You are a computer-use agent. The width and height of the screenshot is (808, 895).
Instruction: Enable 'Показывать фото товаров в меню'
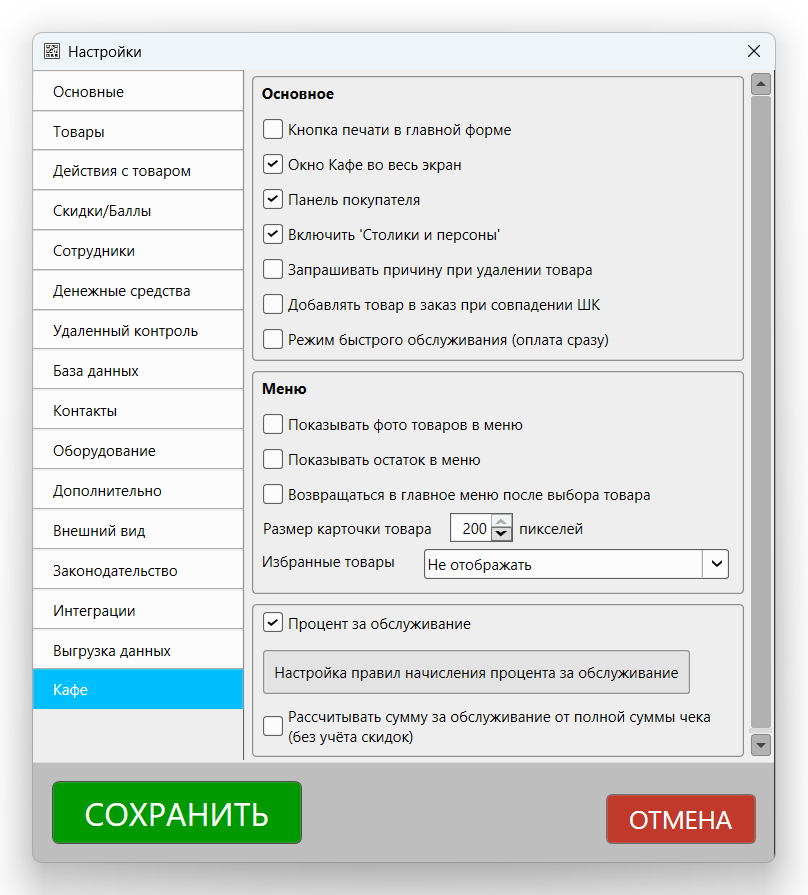(273, 424)
